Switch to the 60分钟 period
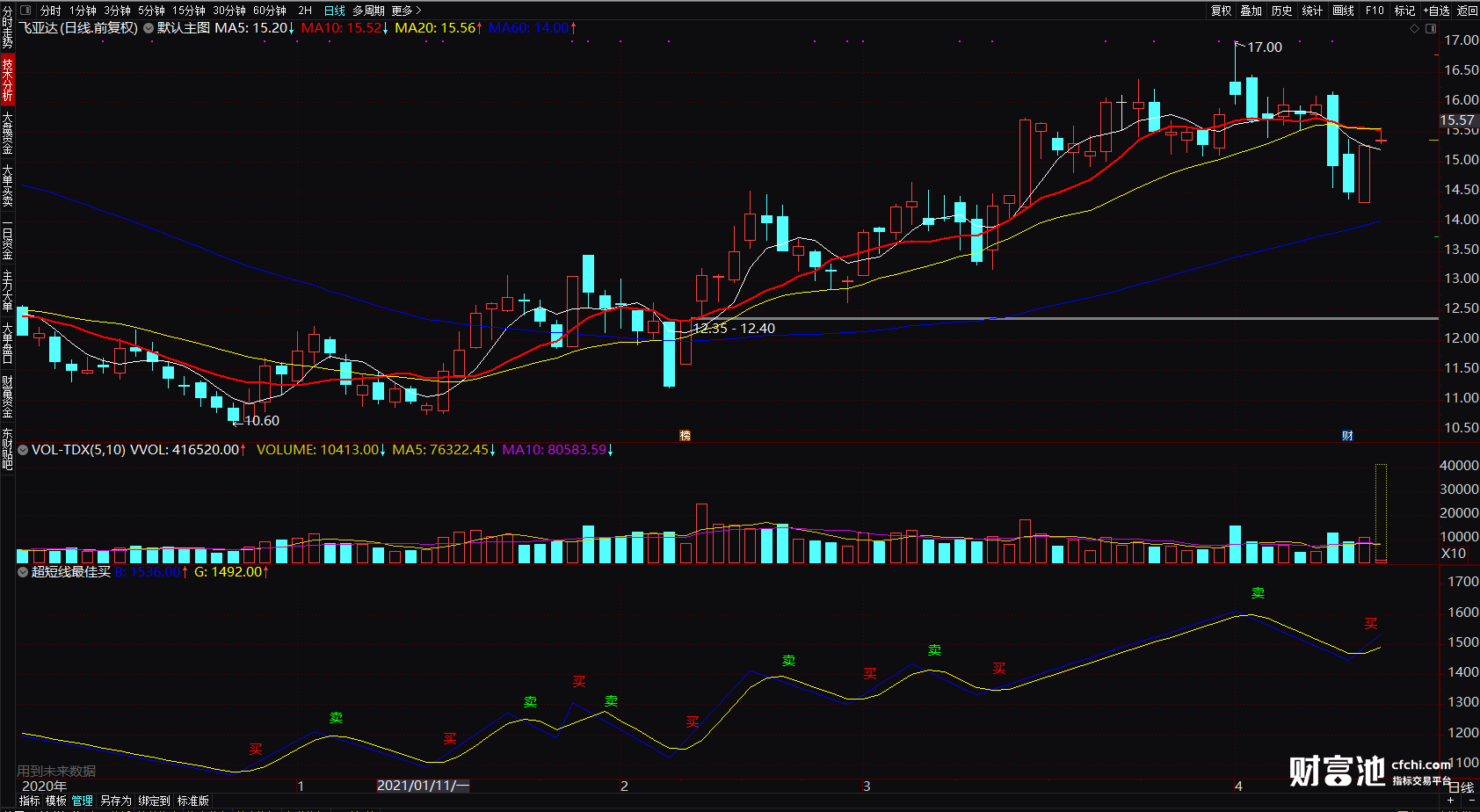Viewport: 1480px width, 812px height. [269, 11]
